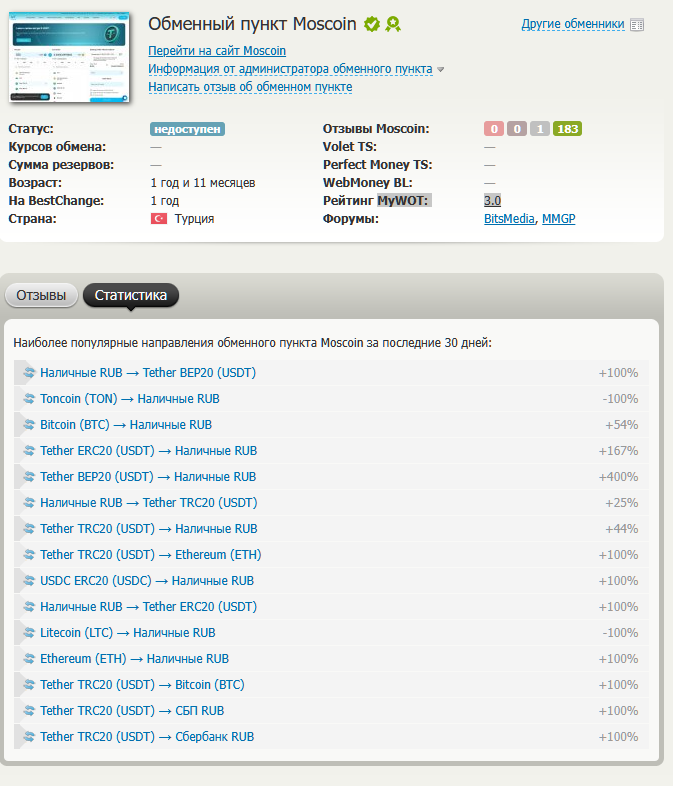Open the Moscoin site screenshot thumbnail
The width and height of the screenshot is (673, 786).
(70, 57)
